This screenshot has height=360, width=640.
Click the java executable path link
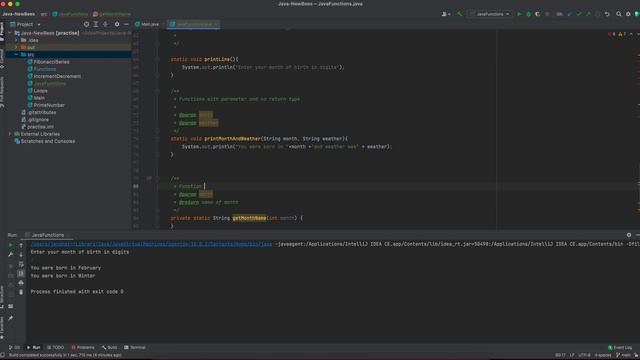[151, 244]
